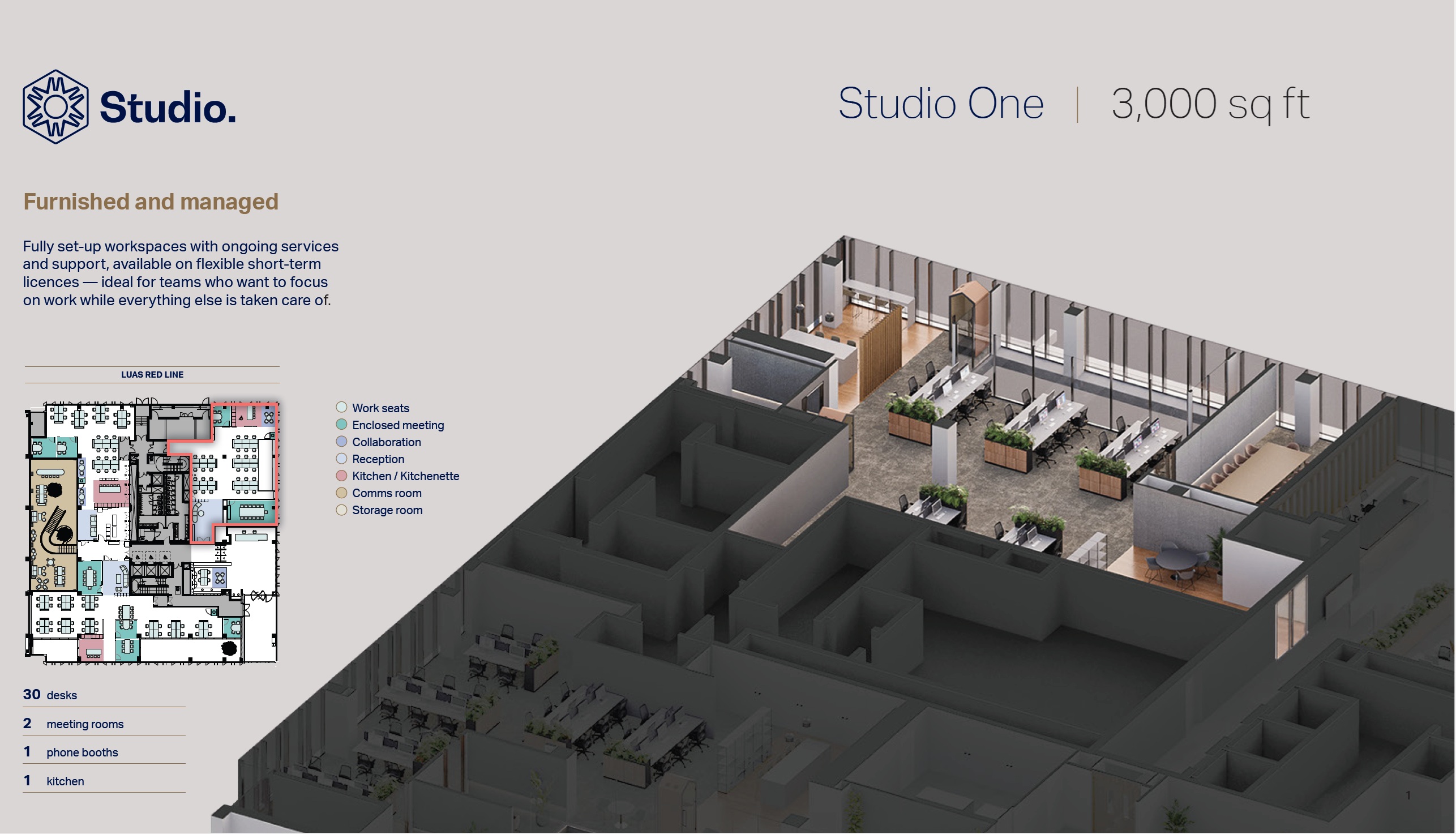Click the teal Enclosed meeting legend circle
The image size is (1456, 834).
click(341, 425)
